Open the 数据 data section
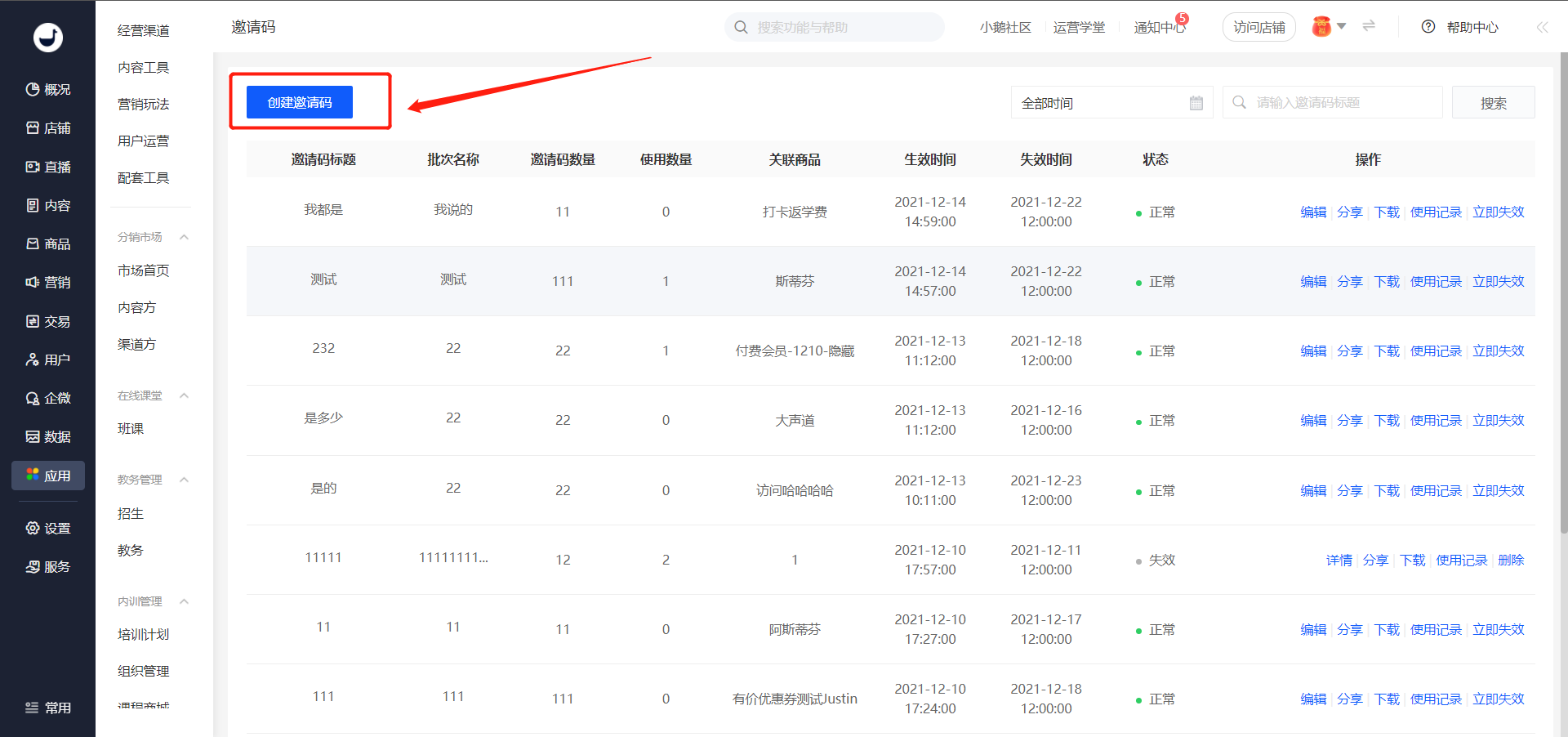The height and width of the screenshot is (737, 1568). tap(47, 436)
